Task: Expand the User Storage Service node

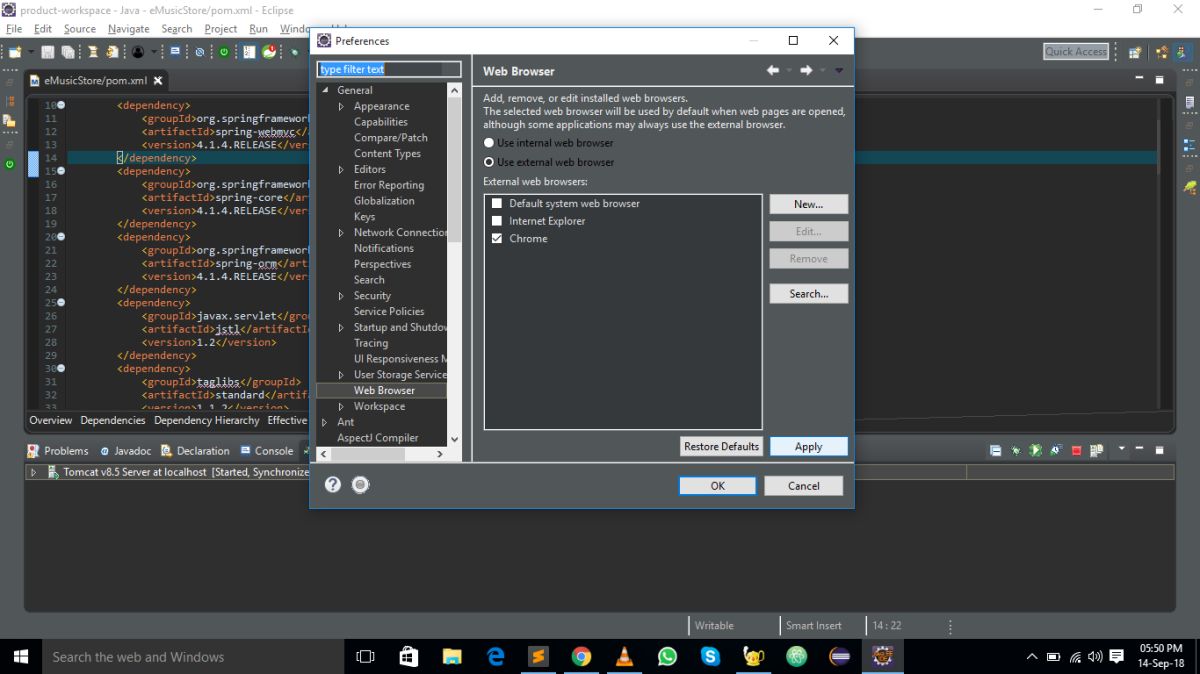Action: tap(341, 374)
